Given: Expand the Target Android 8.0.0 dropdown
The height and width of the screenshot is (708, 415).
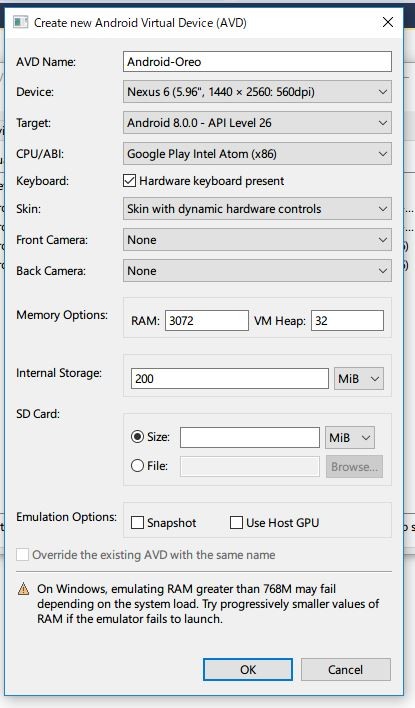Looking at the screenshot, I should pyautogui.click(x=257, y=123).
